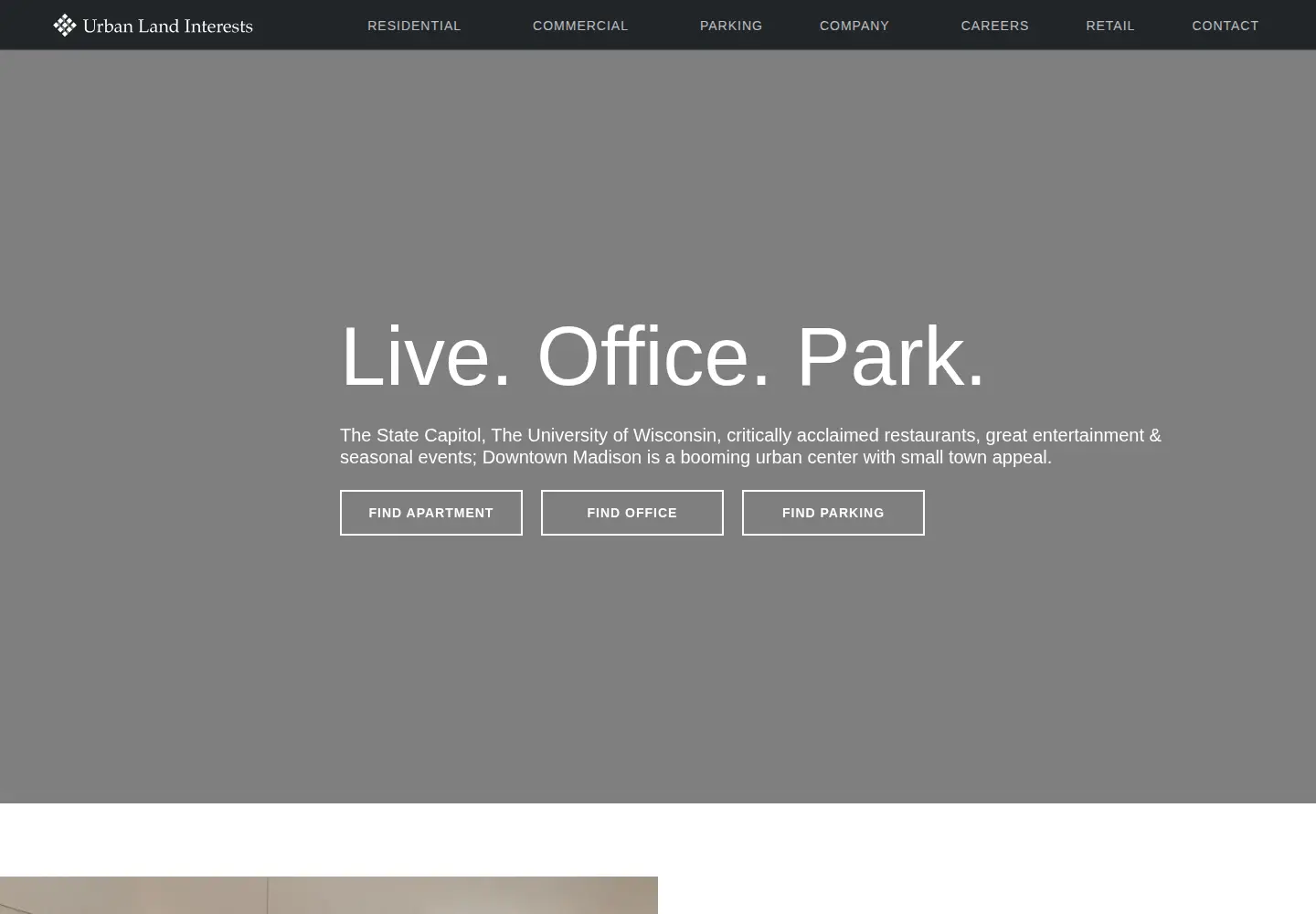Choose the Find Parking button
1316x914 pixels.
tap(833, 513)
